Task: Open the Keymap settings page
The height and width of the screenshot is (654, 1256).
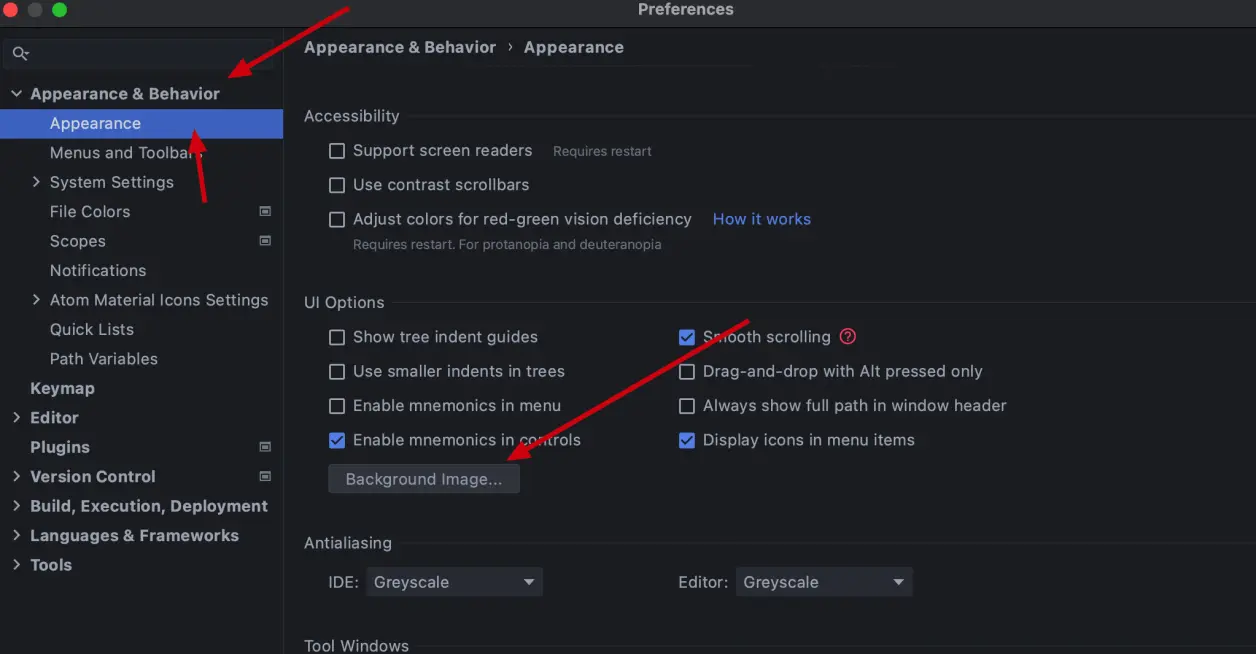Action: tap(62, 388)
